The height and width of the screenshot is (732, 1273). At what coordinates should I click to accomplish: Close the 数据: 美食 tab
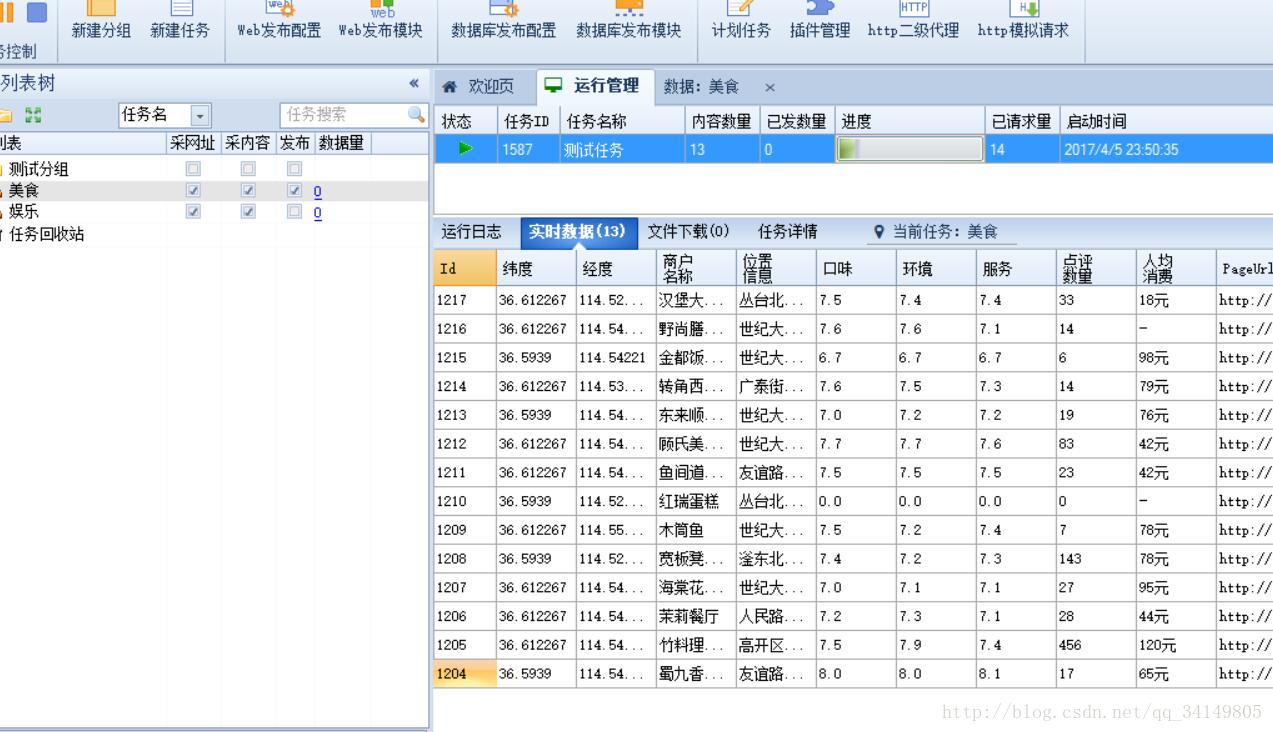[x=769, y=87]
